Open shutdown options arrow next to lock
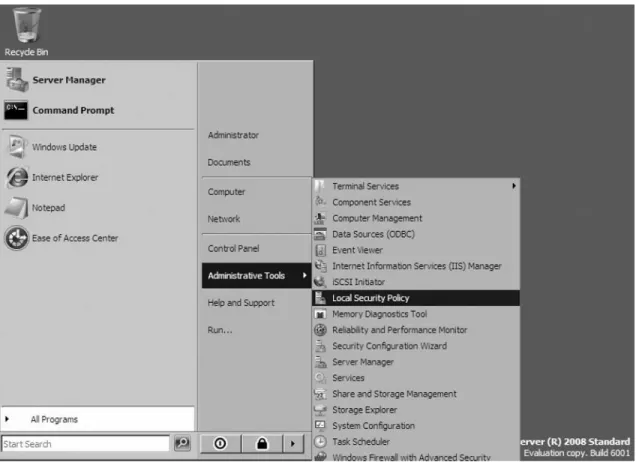 click(x=293, y=443)
